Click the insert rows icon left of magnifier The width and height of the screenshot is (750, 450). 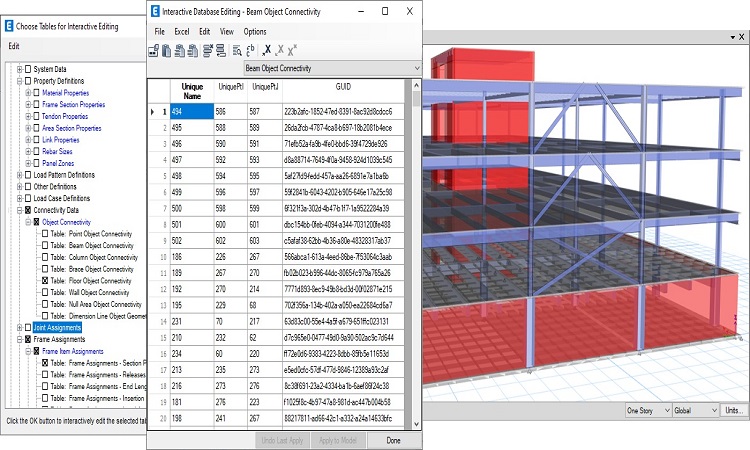(222, 49)
